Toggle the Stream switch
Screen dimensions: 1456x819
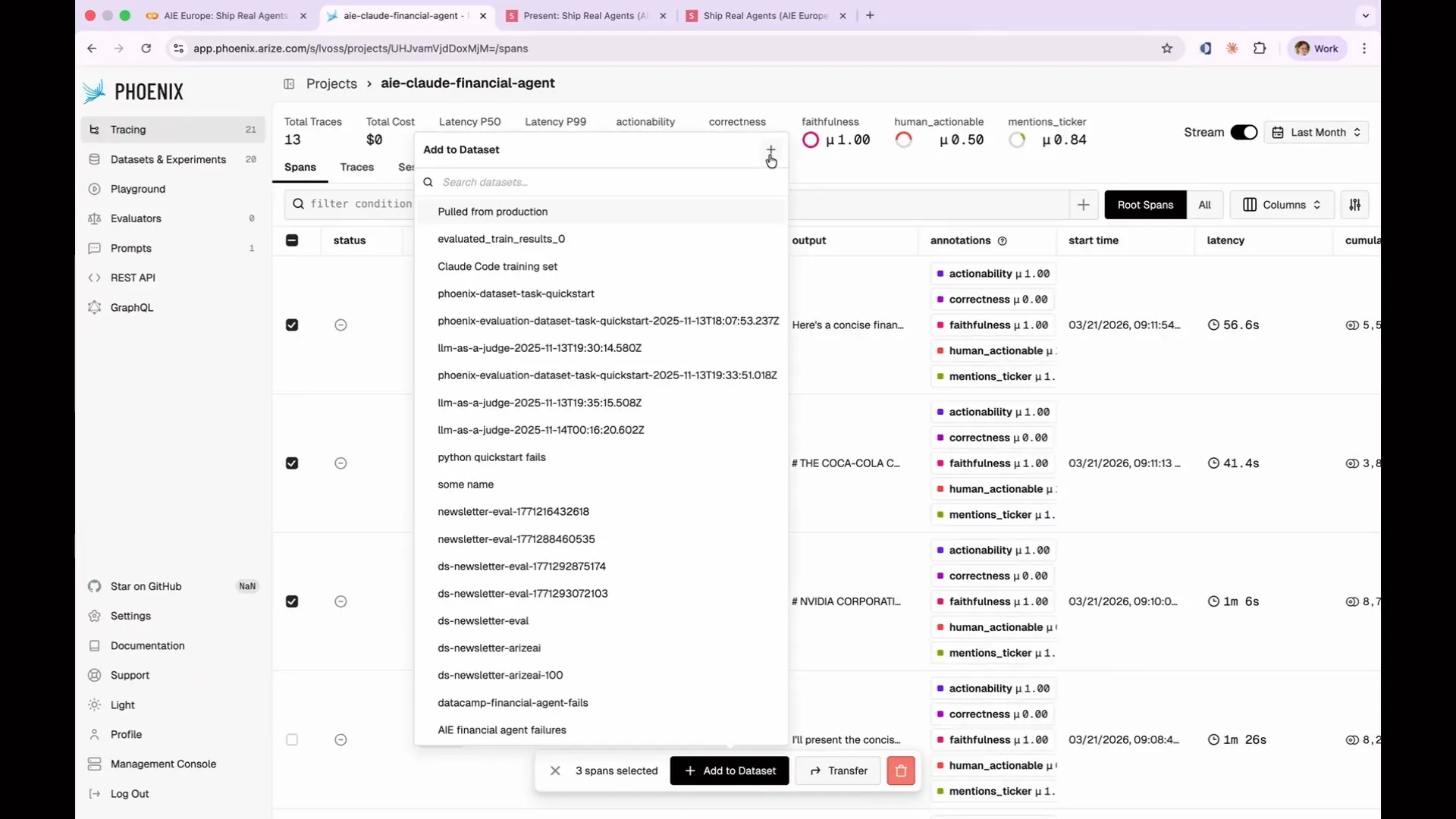pos(1244,132)
